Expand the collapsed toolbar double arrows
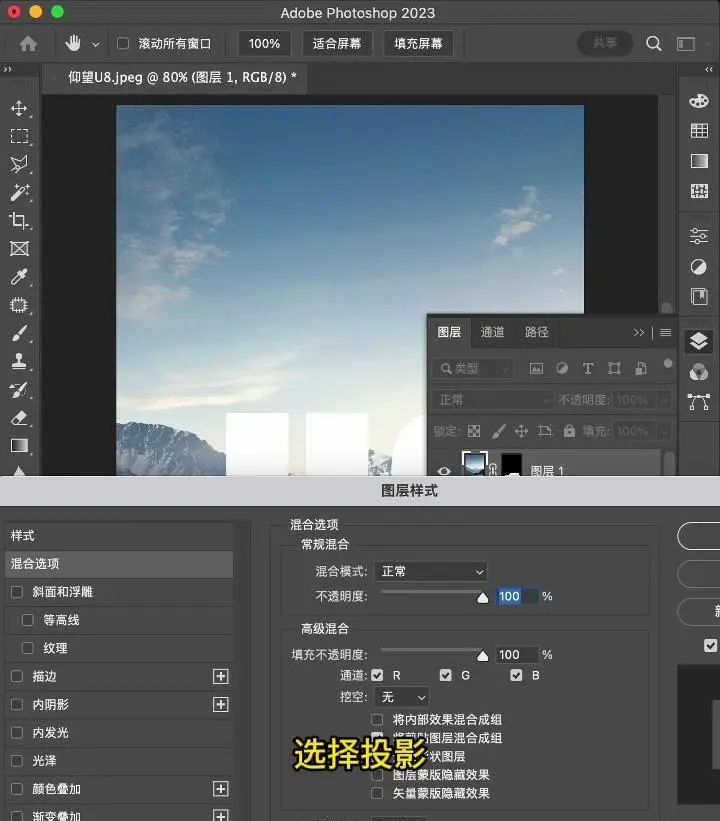Viewport: 720px width, 821px height. point(7,69)
